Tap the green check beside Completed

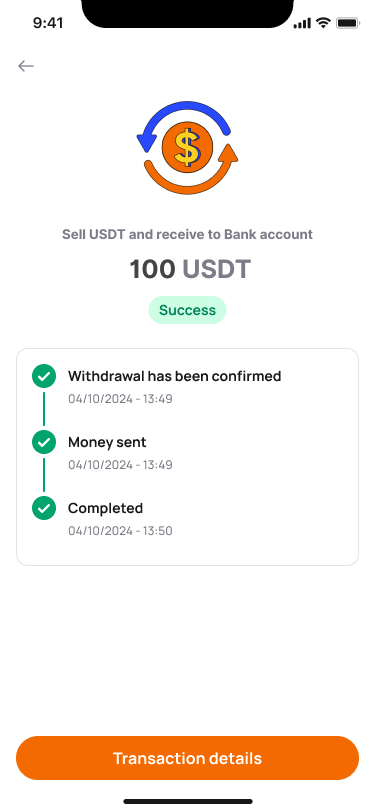point(44,508)
